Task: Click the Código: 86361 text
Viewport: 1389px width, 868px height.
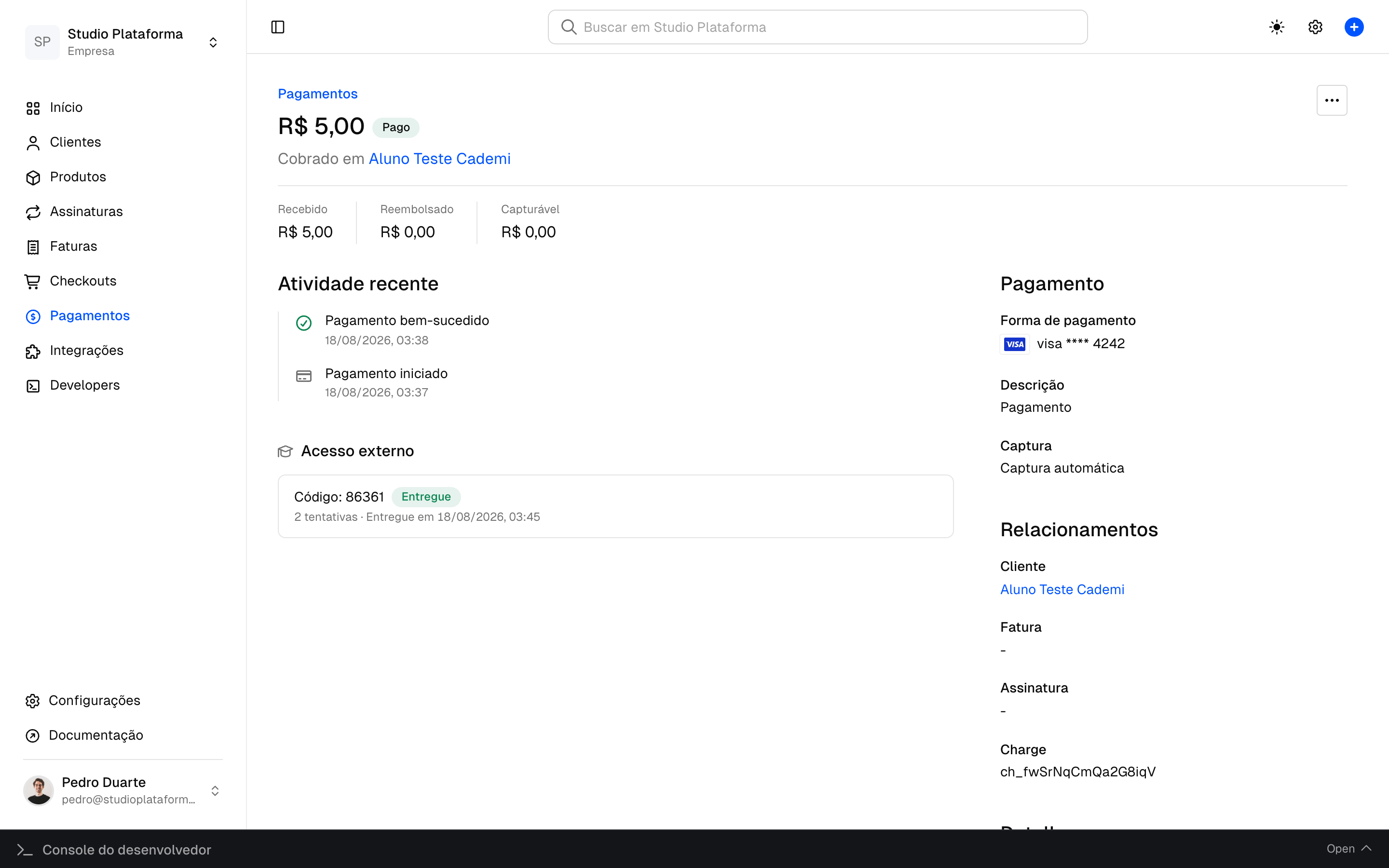Action: tap(339, 497)
